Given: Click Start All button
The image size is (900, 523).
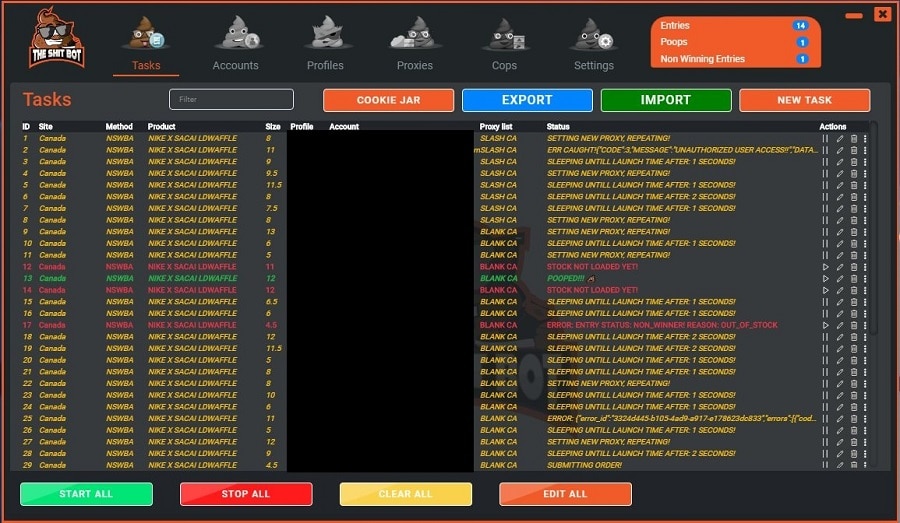Looking at the screenshot, I should click(x=86, y=494).
